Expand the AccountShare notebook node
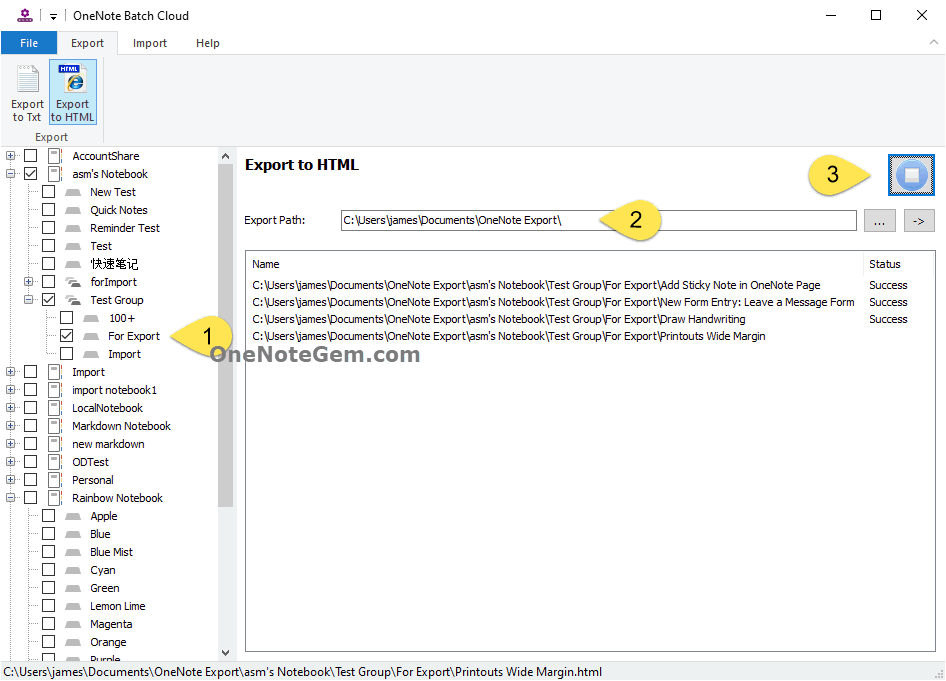 [x=10, y=156]
